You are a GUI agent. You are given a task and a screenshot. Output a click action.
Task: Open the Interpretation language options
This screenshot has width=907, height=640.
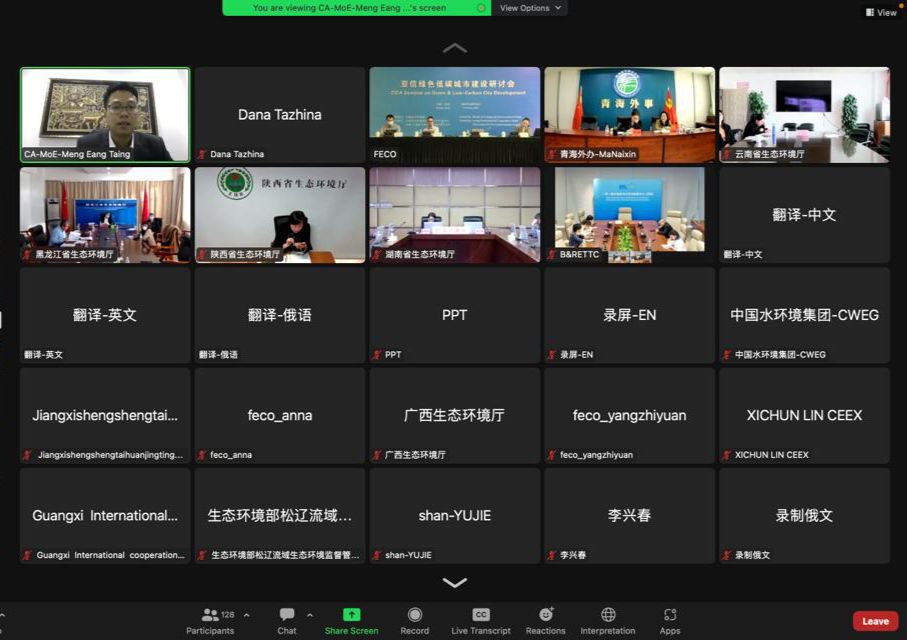[x=608, y=620]
